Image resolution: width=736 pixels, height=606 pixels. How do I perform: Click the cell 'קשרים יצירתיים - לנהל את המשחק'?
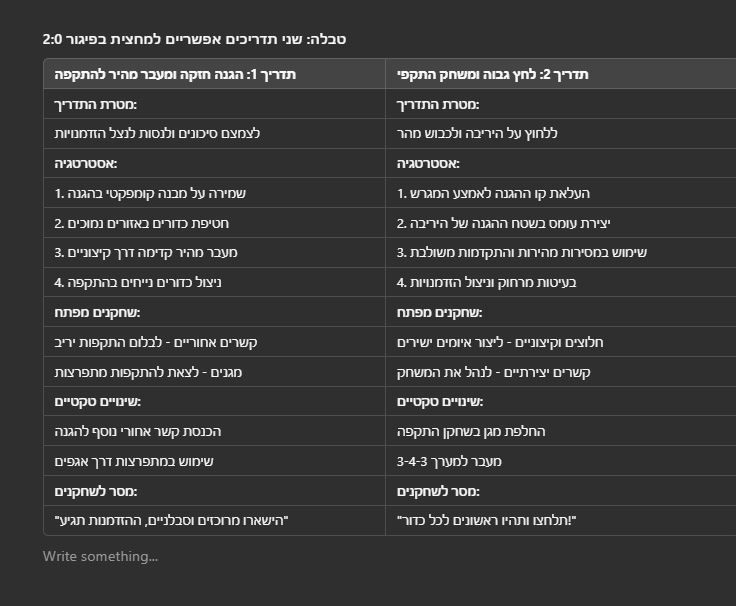point(560,372)
